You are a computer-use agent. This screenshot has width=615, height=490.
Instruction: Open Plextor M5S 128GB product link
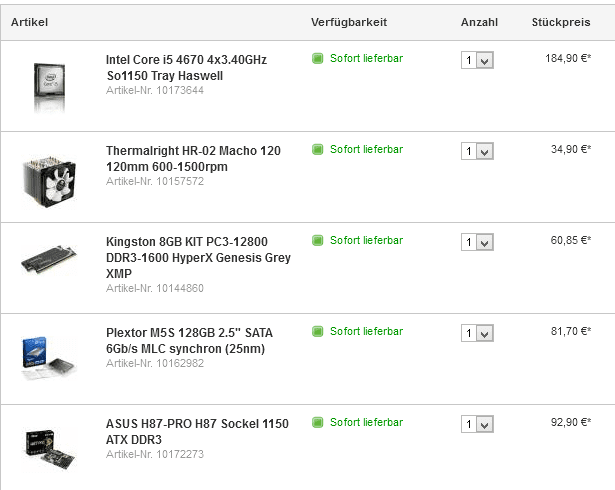[x=189, y=340]
